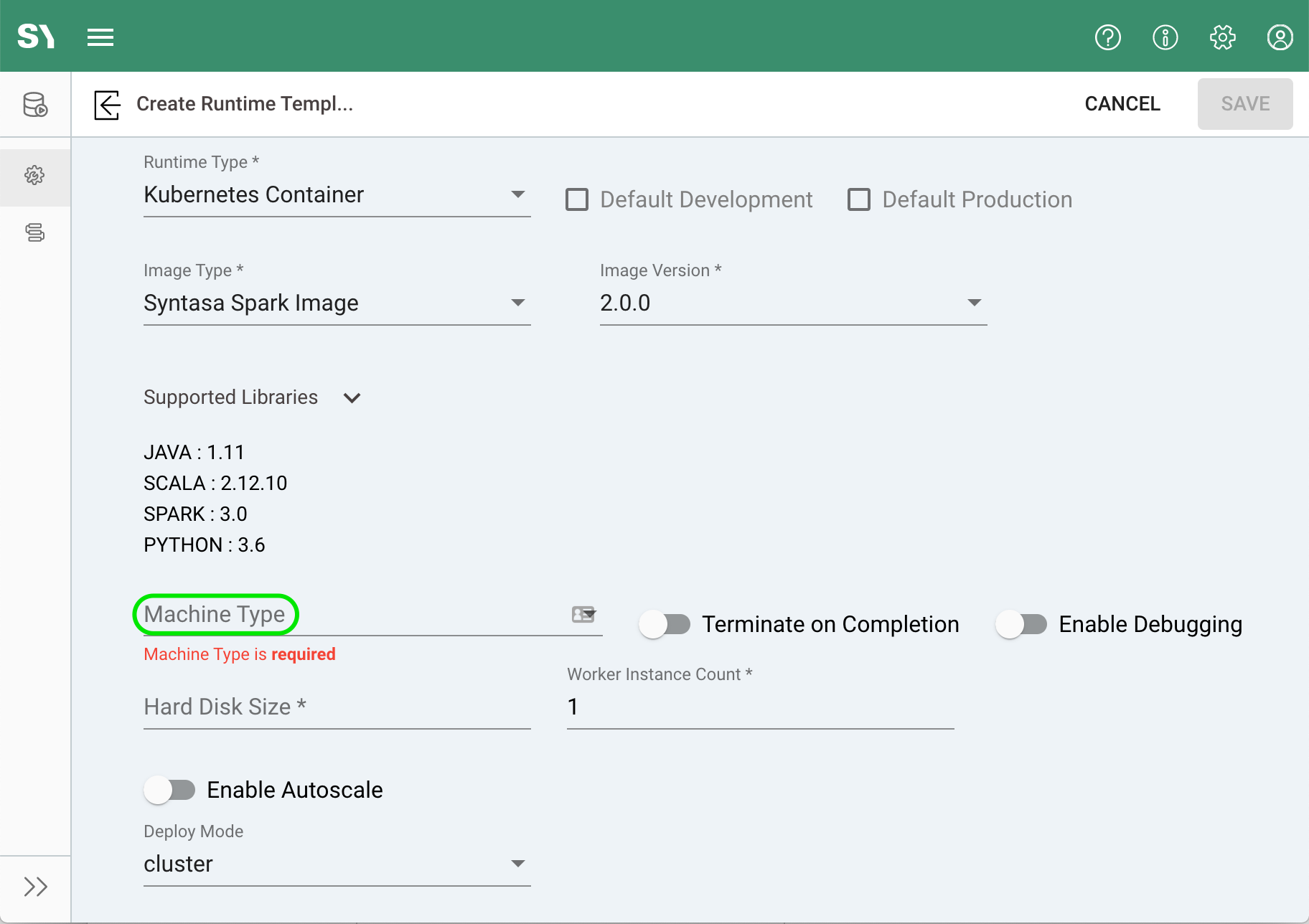
Task: Enable Autoscale
Action: (171, 790)
